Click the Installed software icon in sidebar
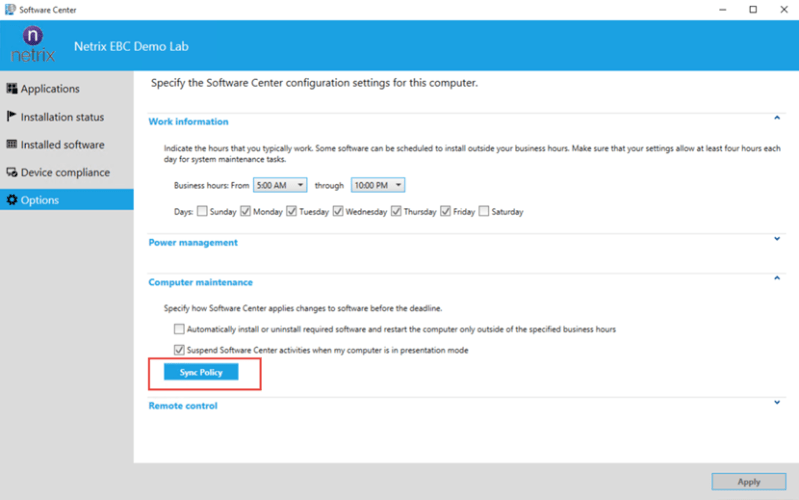Viewport: 799px width, 500px height. pos(12,145)
